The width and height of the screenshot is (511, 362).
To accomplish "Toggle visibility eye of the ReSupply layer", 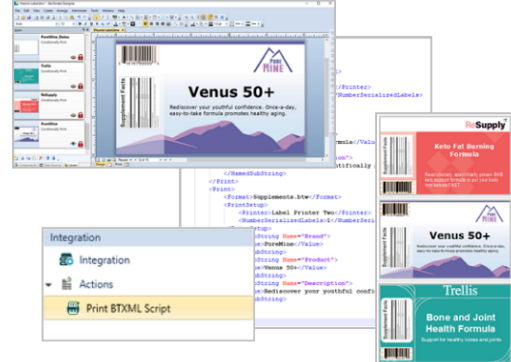I will (73, 115).
